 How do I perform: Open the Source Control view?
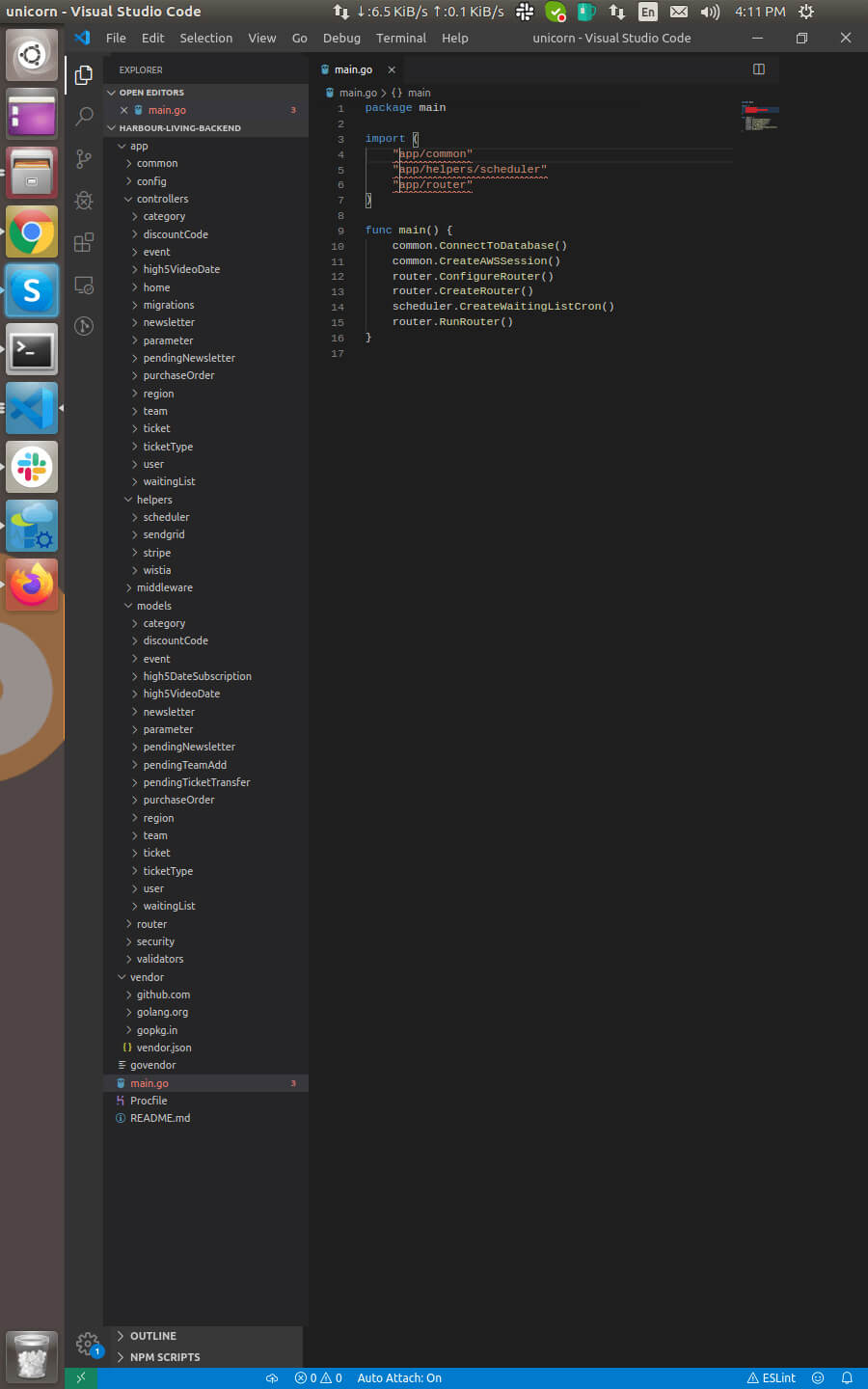click(84, 159)
